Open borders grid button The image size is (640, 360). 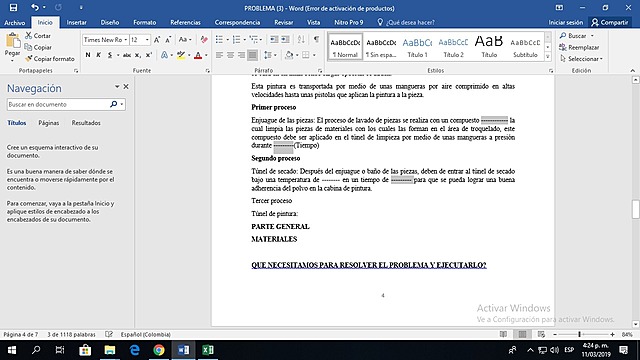pos(306,55)
